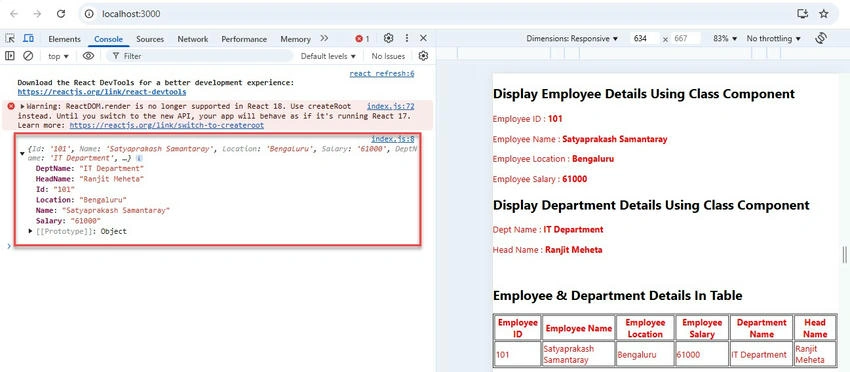
Task: Click the Employee Name table header
Action: tap(579, 328)
